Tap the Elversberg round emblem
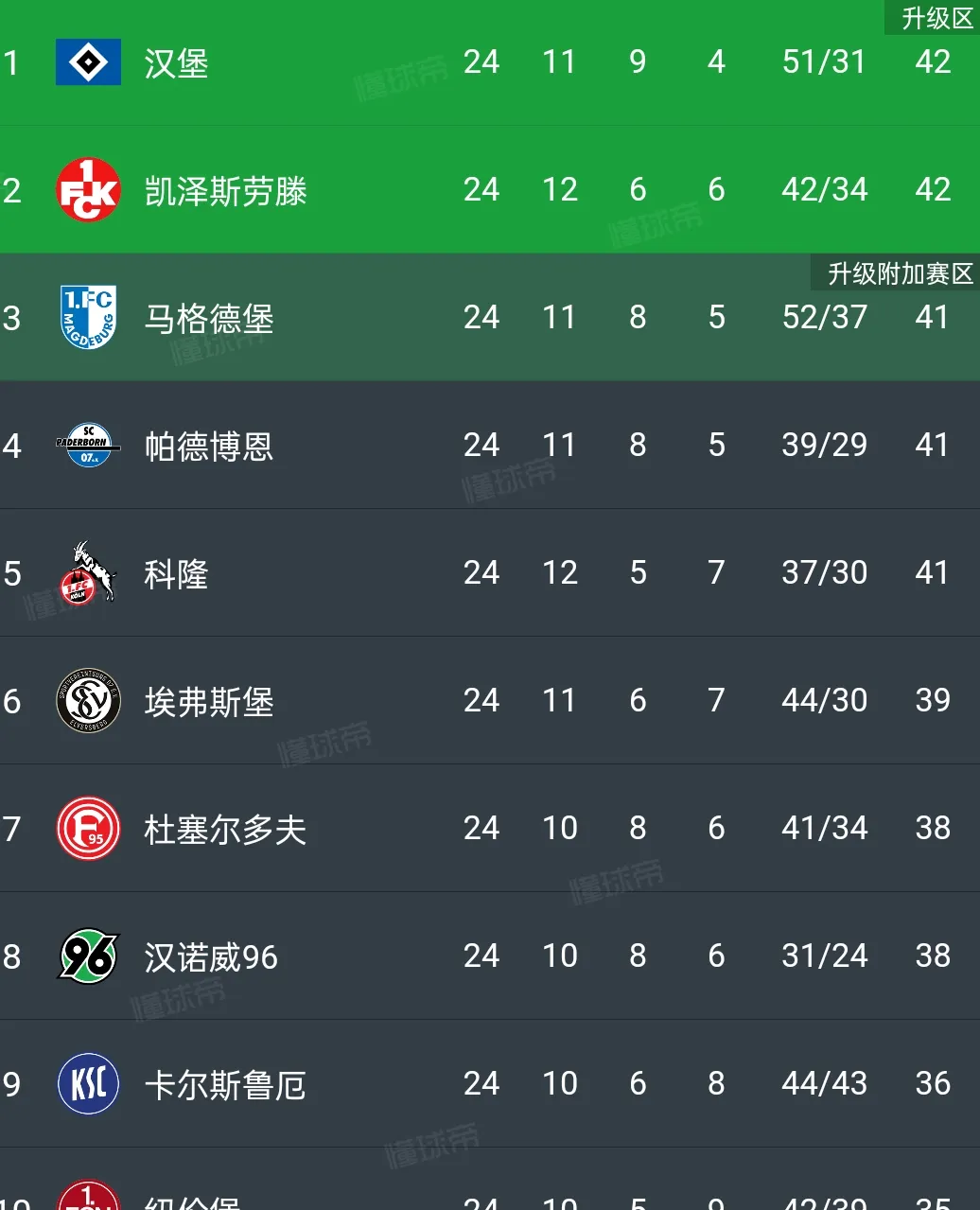This screenshot has width=980, height=1210. click(x=88, y=700)
